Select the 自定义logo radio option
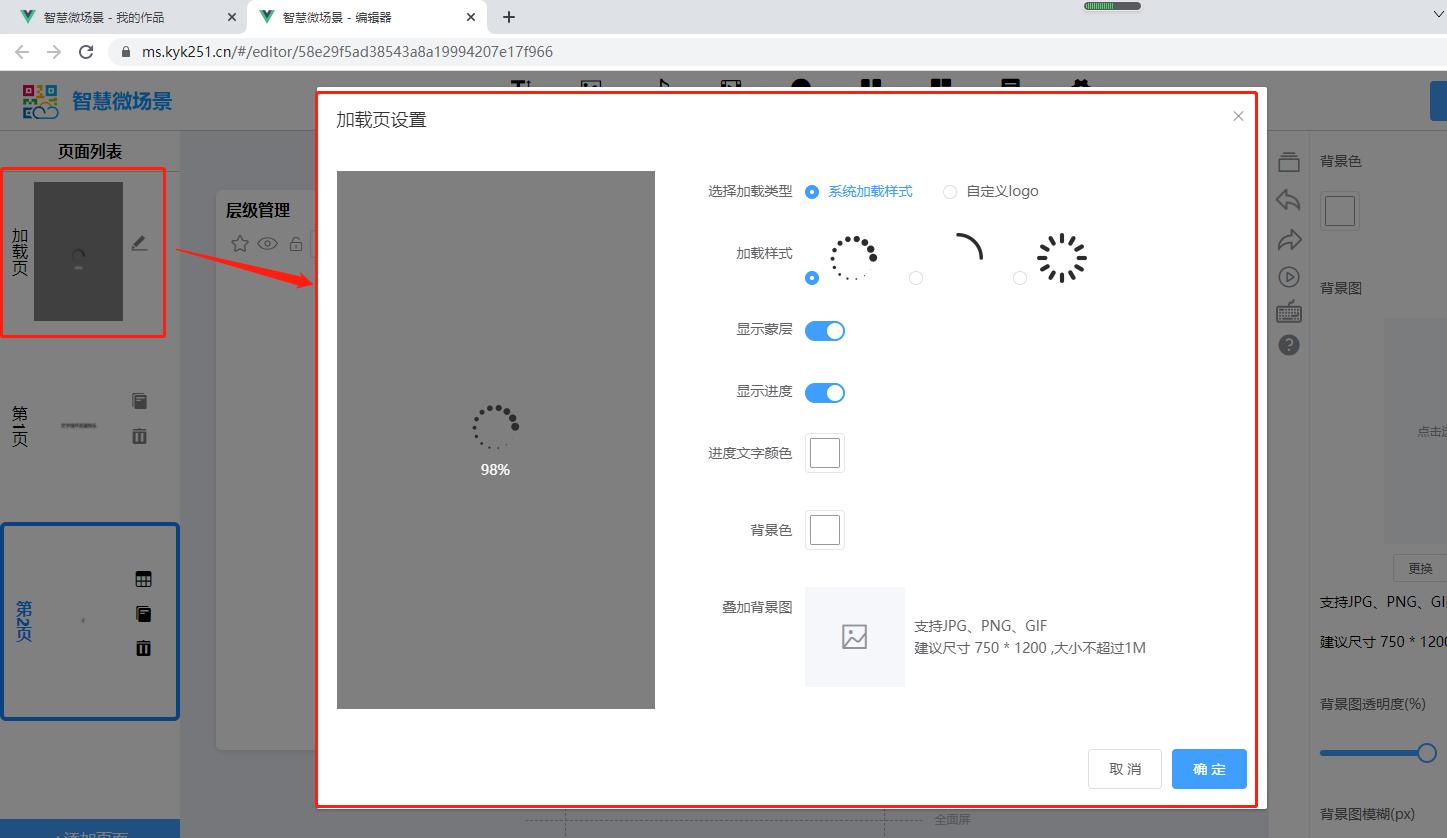The width and height of the screenshot is (1447, 838). pyautogui.click(x=950, y=192)
